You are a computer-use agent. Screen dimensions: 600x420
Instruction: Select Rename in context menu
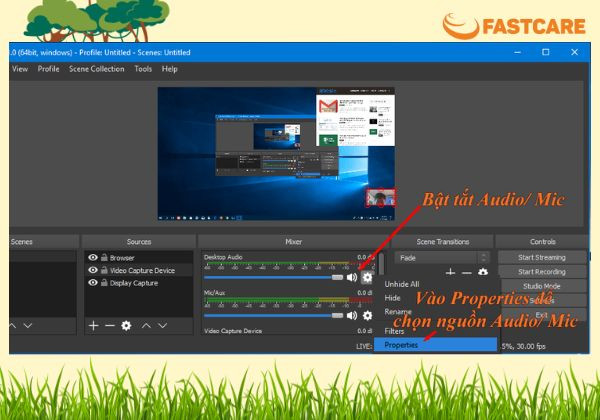435,312
